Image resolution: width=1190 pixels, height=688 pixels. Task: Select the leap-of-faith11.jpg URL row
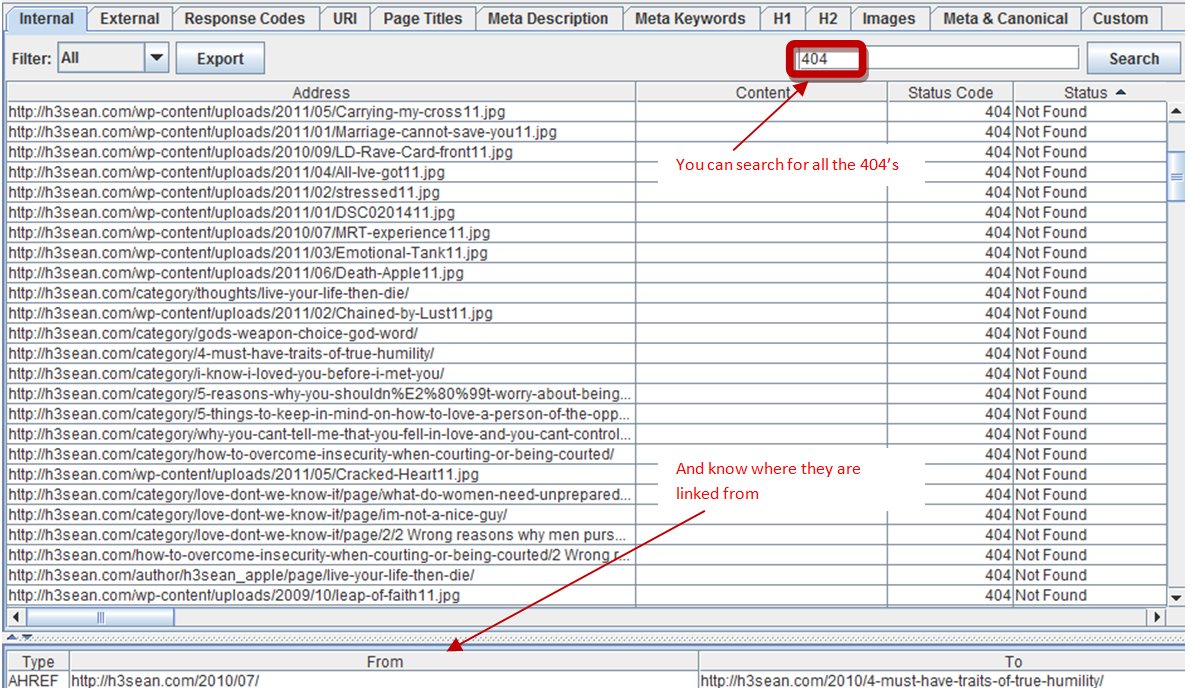(320, 596)
